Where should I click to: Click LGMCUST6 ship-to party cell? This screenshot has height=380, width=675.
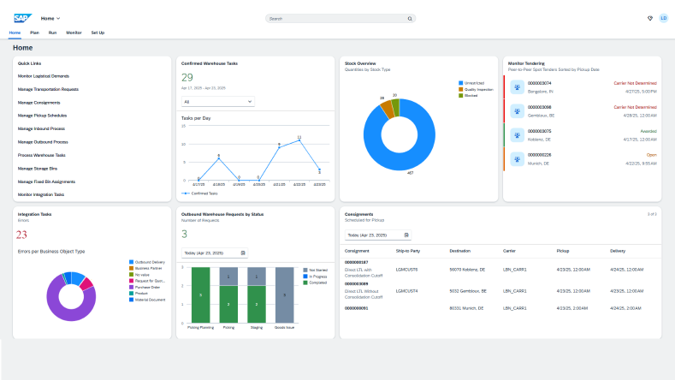[407, 269]
